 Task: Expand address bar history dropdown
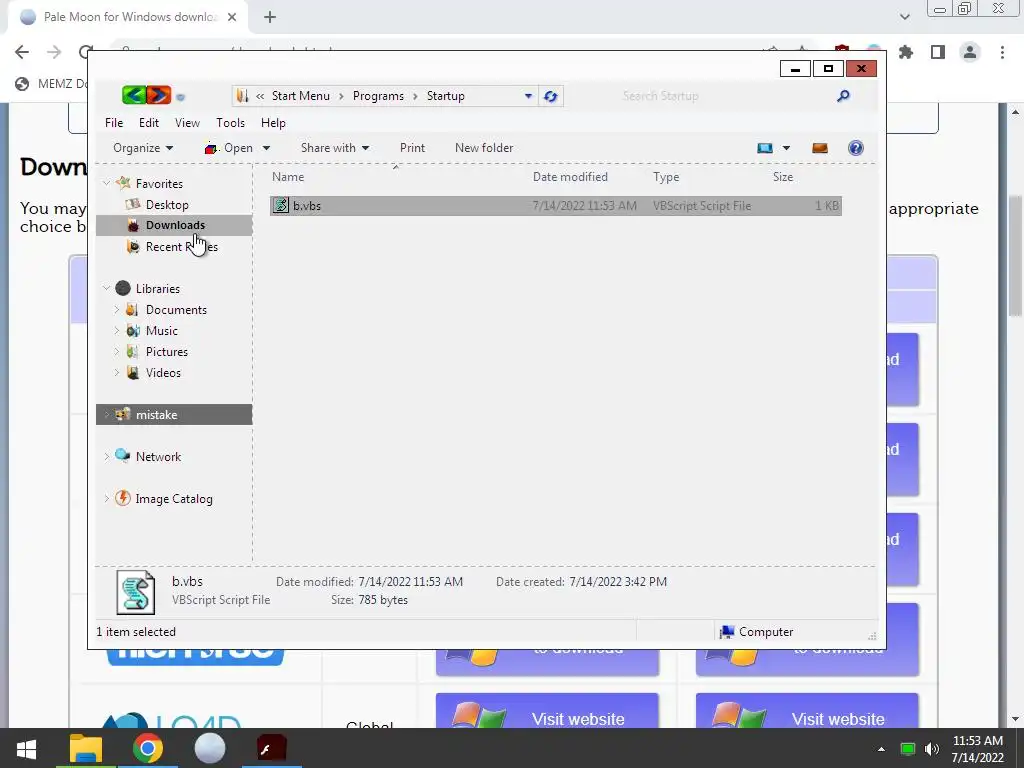click(528, 96)
